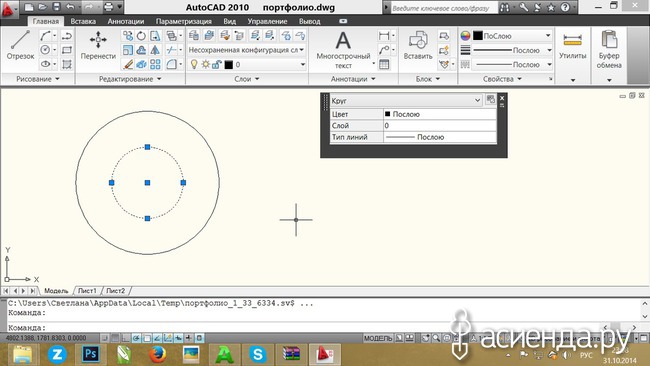Switch to the Лист2 layout tab
Screen dimensions: 650x366
[115, 291]
